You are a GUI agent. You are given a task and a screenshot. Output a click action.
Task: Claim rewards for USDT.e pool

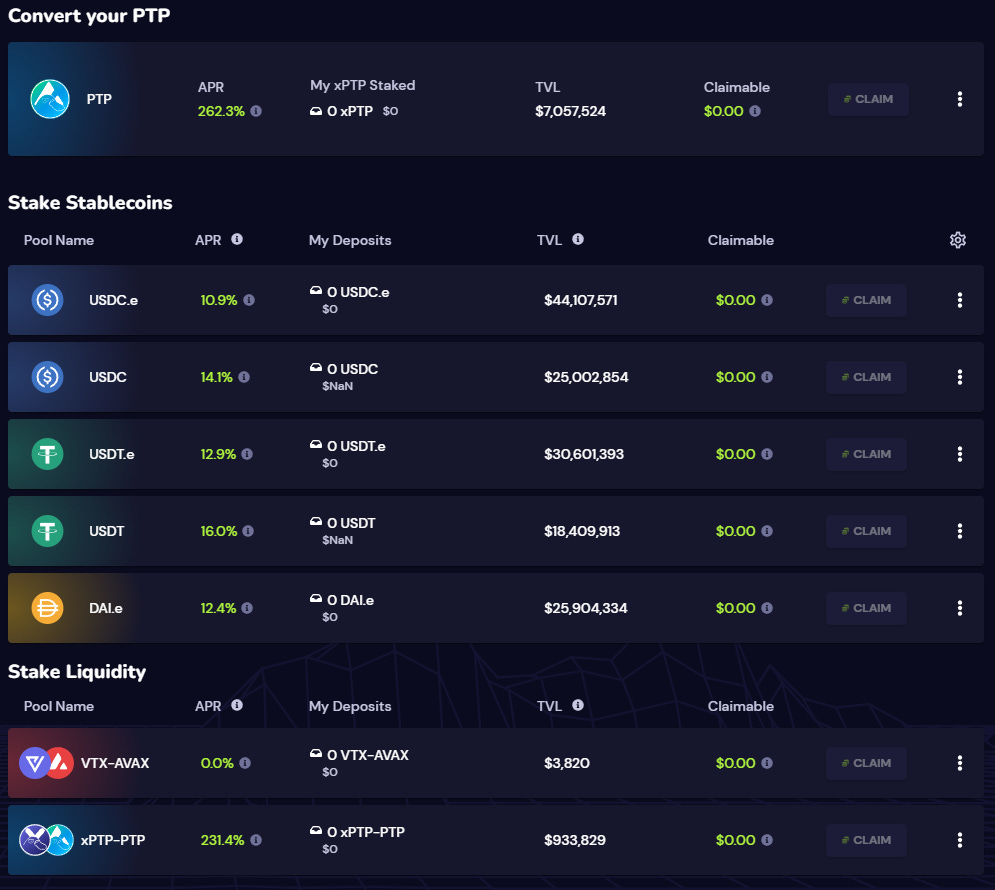(866, 454)
